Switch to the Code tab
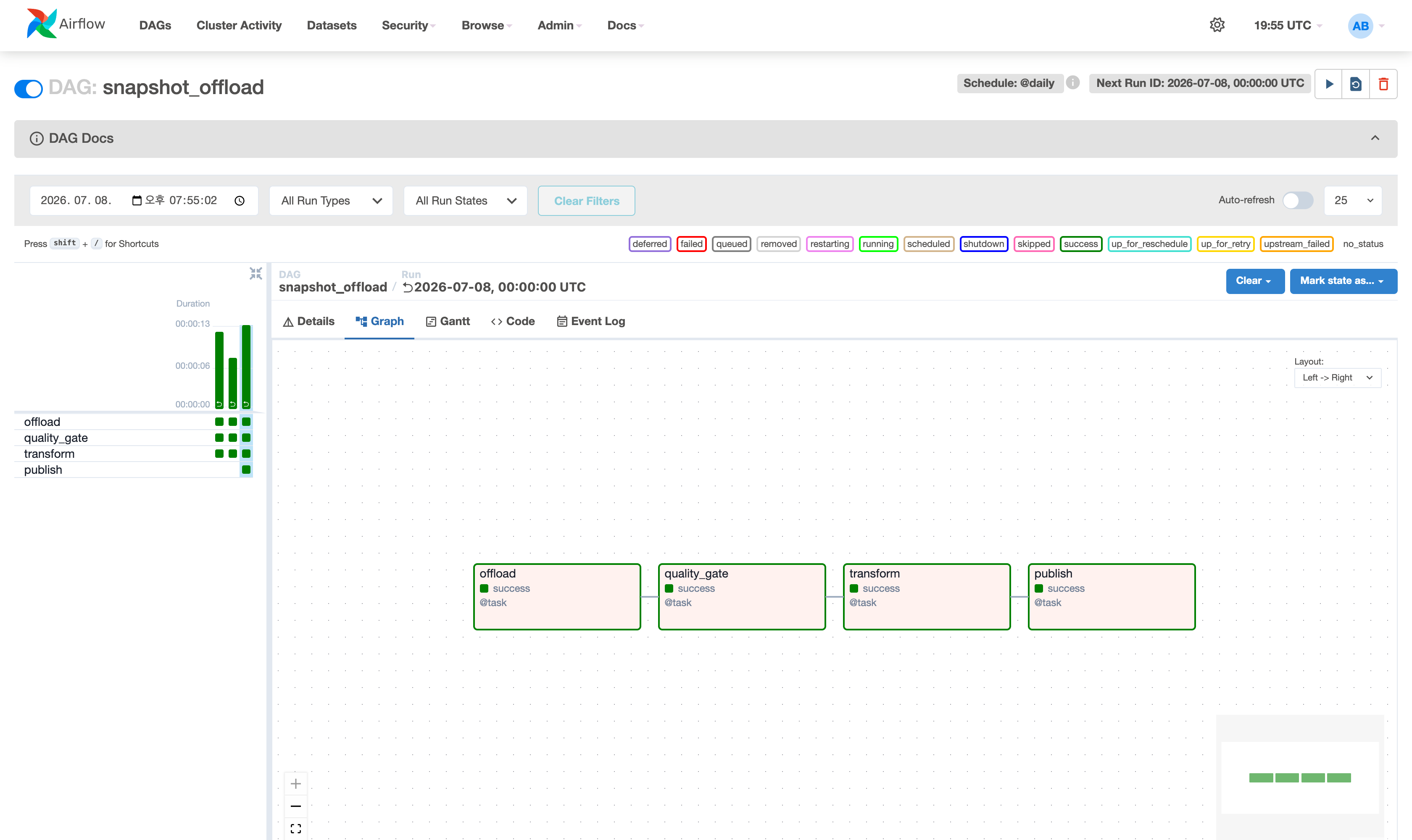Viewport: 1412px width, 840px height. tap(513, 321)
